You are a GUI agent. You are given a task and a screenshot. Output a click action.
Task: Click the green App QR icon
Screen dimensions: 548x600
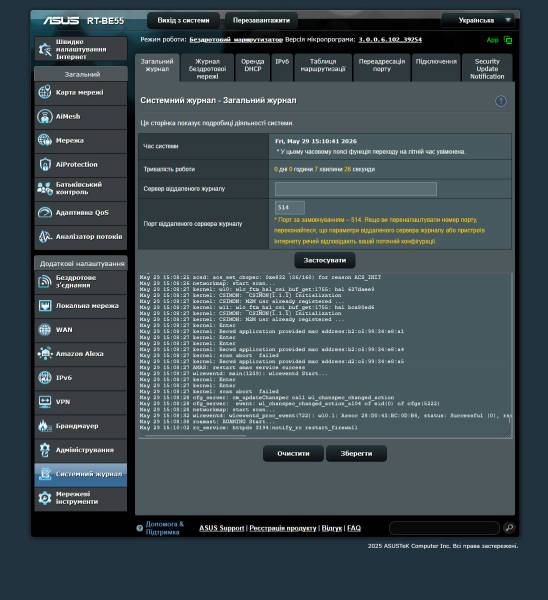[508, 40]
